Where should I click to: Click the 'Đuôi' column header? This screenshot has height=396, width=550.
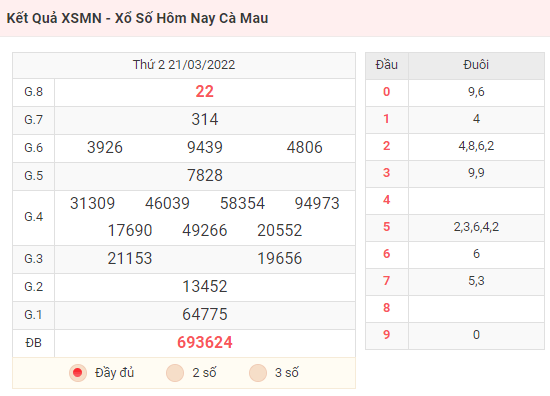[476, 65]
